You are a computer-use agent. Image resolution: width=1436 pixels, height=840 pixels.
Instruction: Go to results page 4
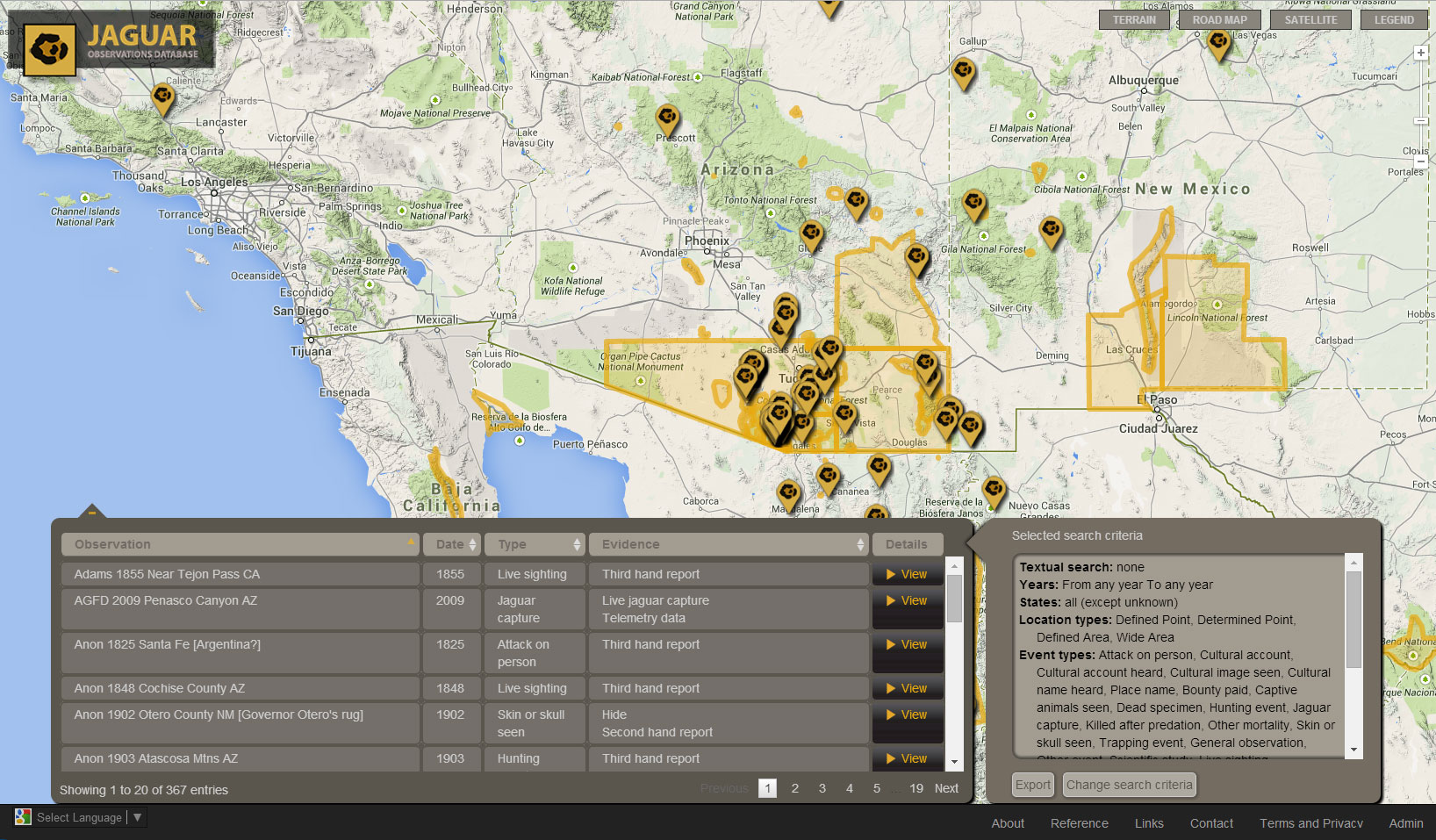850,788
